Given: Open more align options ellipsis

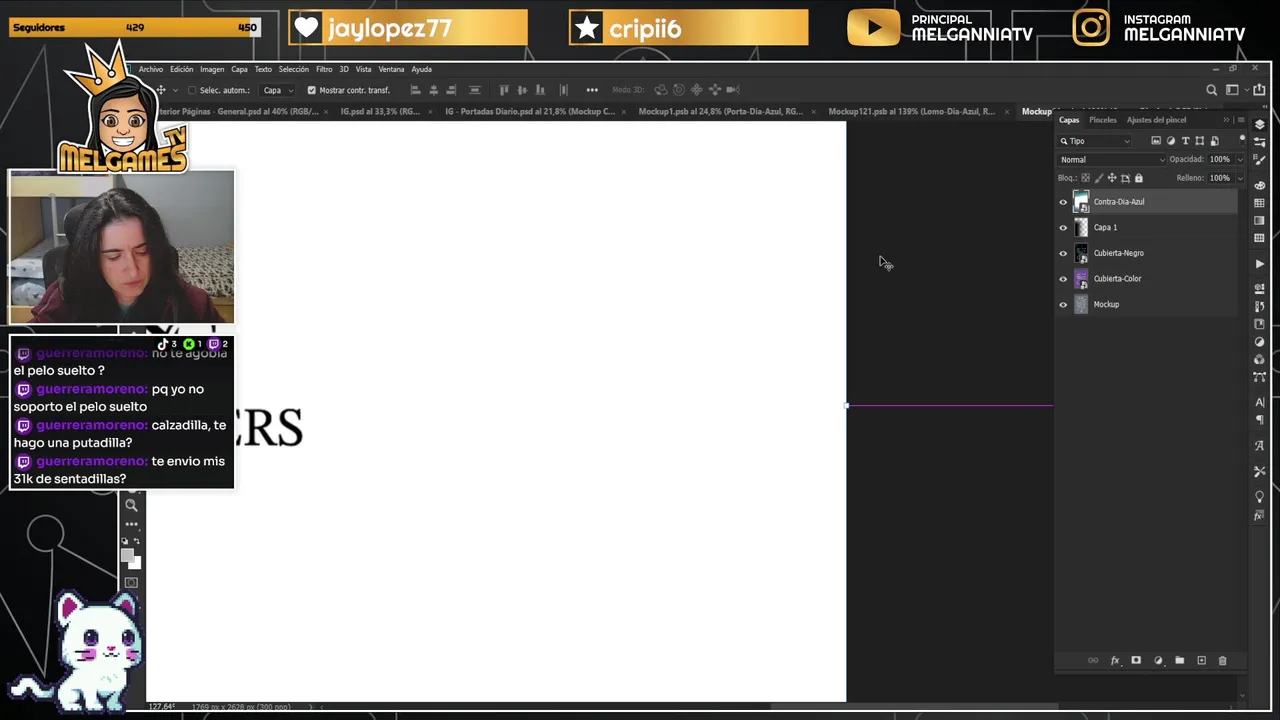Looking at the screenshot, I should pos(592,90).
